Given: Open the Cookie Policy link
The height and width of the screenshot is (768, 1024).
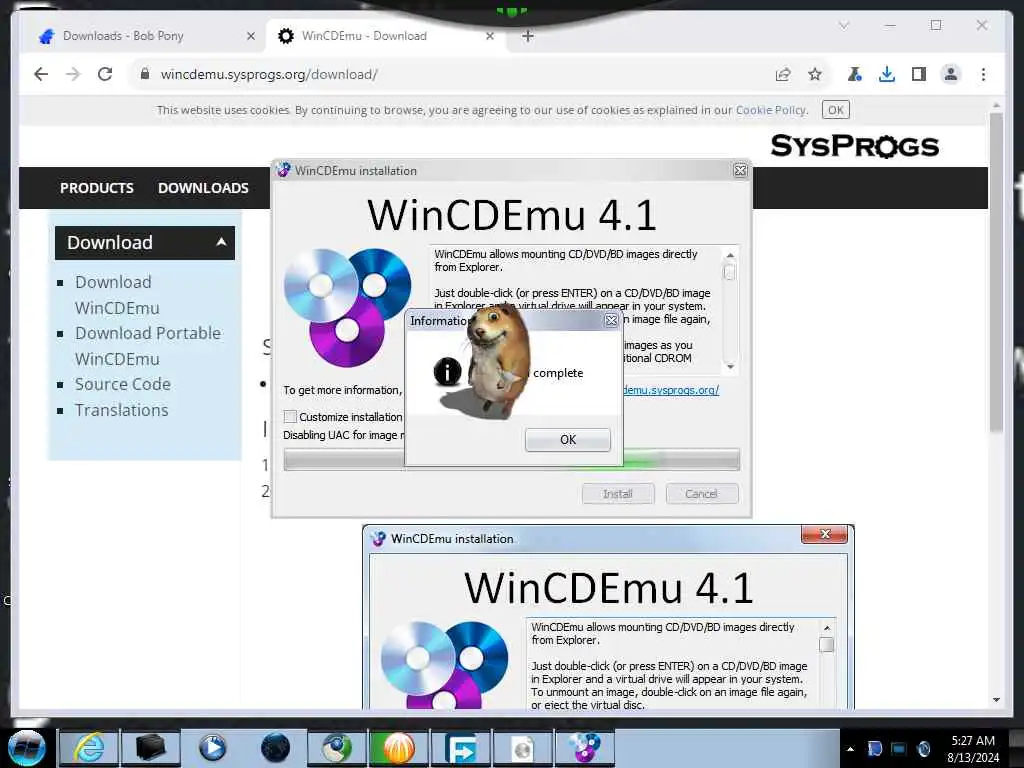Looking at the screenshot, I should coord(771,110).
